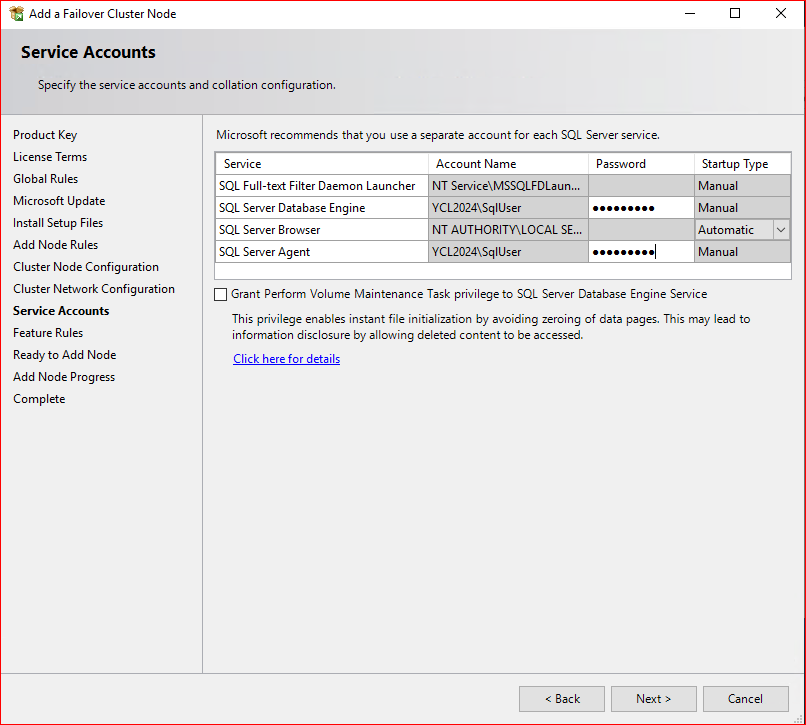Maximize the Add a Failover Cluster Node window
Screen dimensions: 806x725
click(735, 14)
